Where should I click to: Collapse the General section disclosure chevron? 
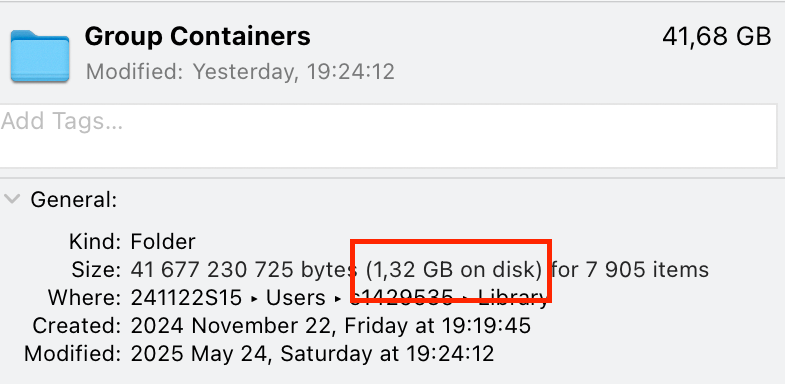tap(12, 199)
